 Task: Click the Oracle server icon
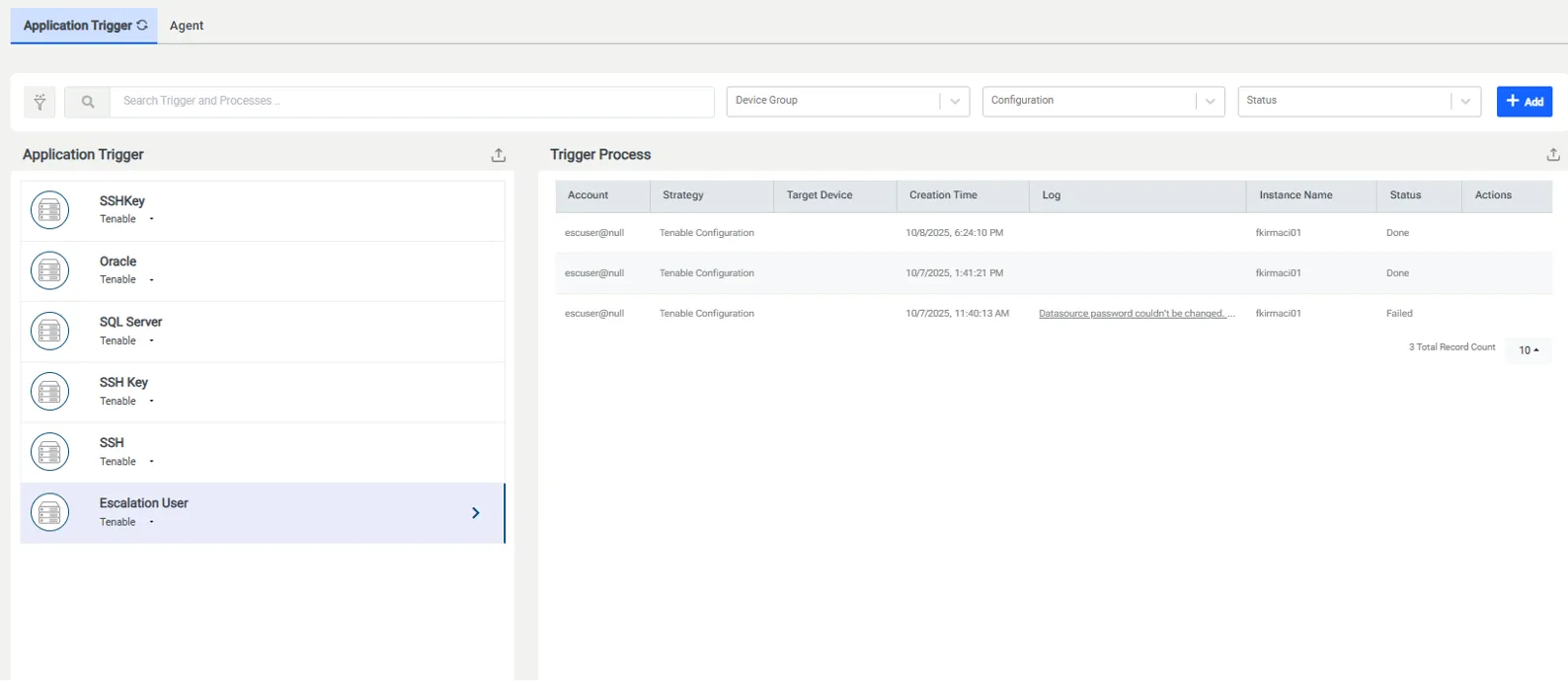[x=49, y=270]
